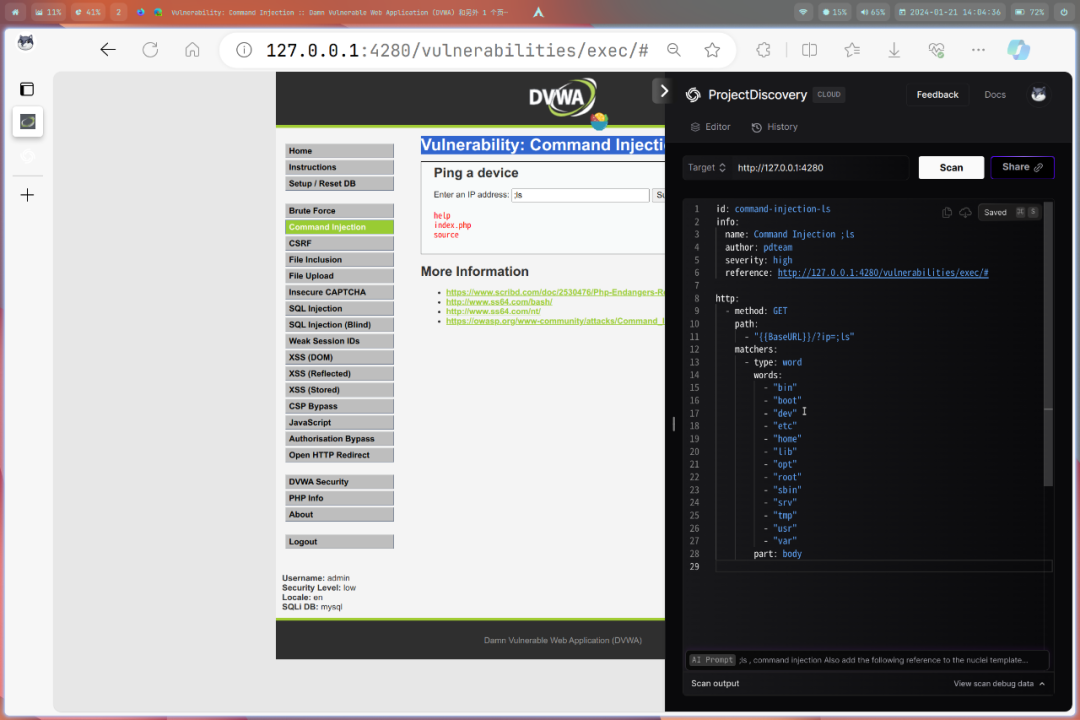
Task: Open the File Inclusion menu item
Action: point(340,260)
